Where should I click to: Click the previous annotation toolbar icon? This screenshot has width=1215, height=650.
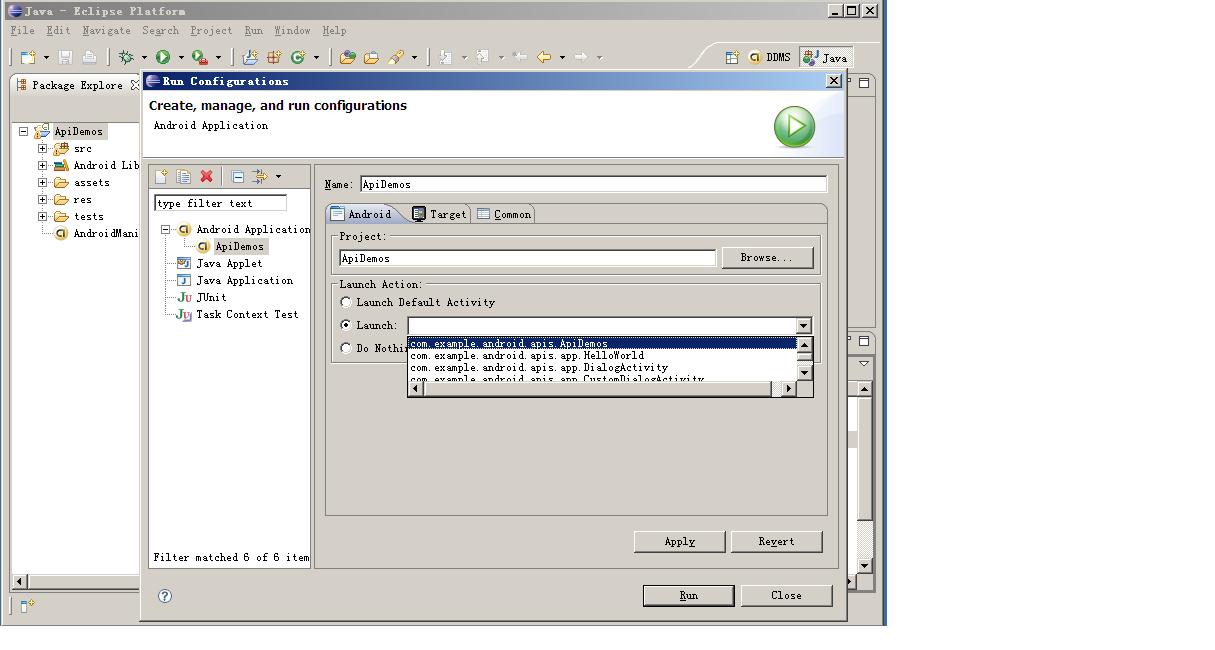click(483, 58)
